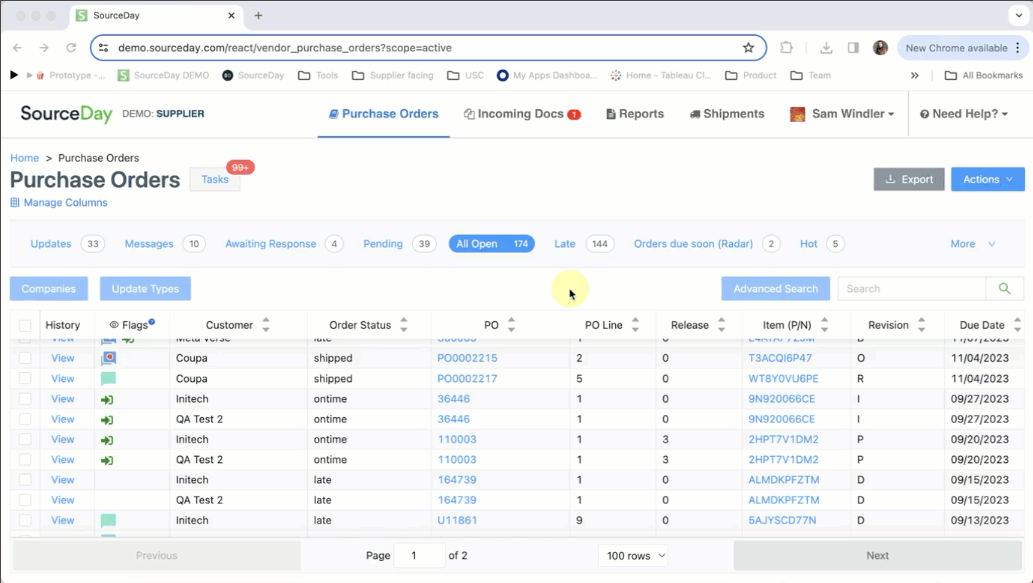1033x583 pixels.
Task: Open the Home breadcrumb link
Action: pos(24,158)
